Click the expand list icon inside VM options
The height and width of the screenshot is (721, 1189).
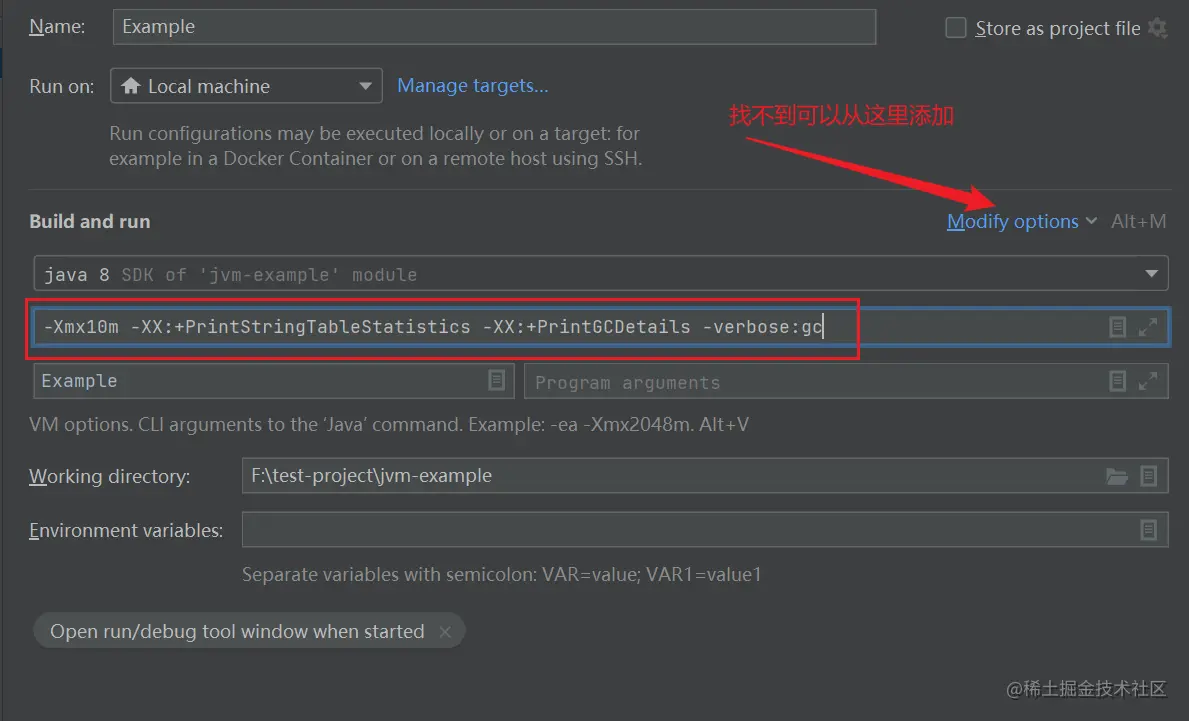[x=1117, y=326]
